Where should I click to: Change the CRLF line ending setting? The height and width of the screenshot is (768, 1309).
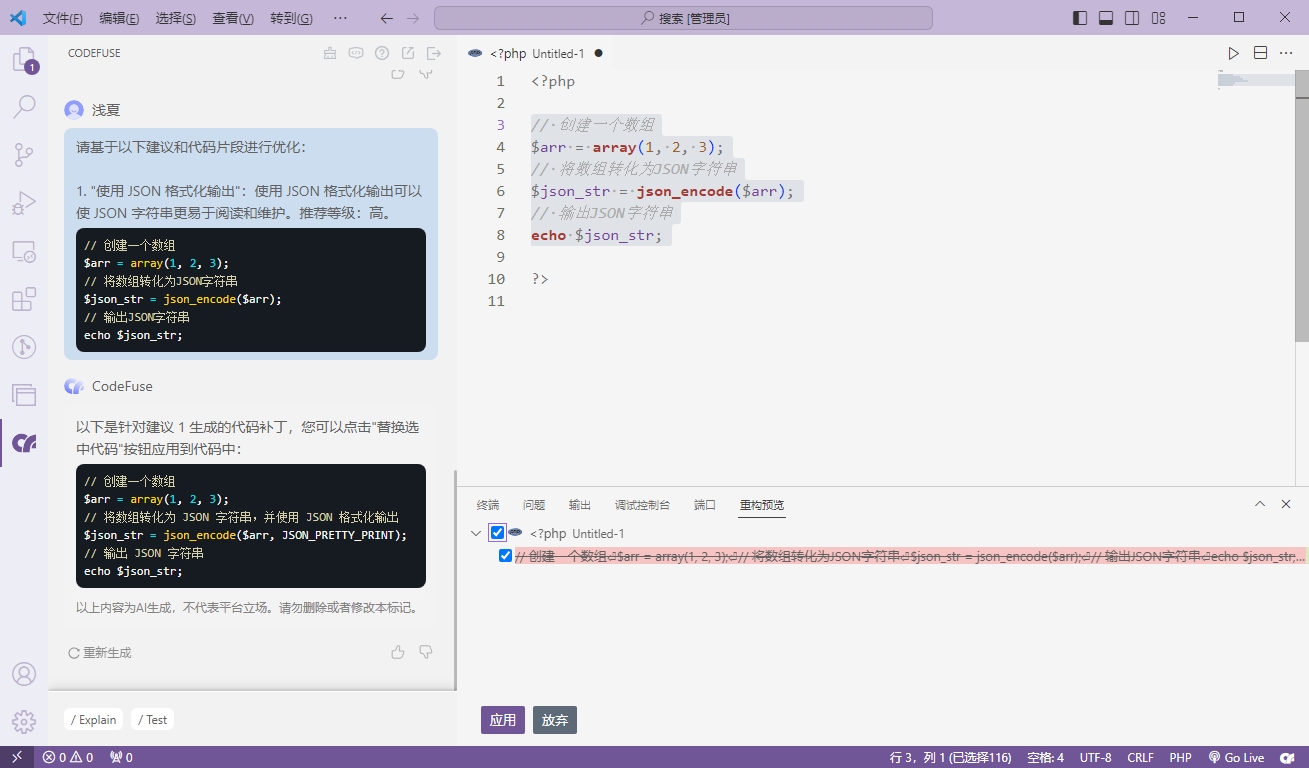point(1141,757)
